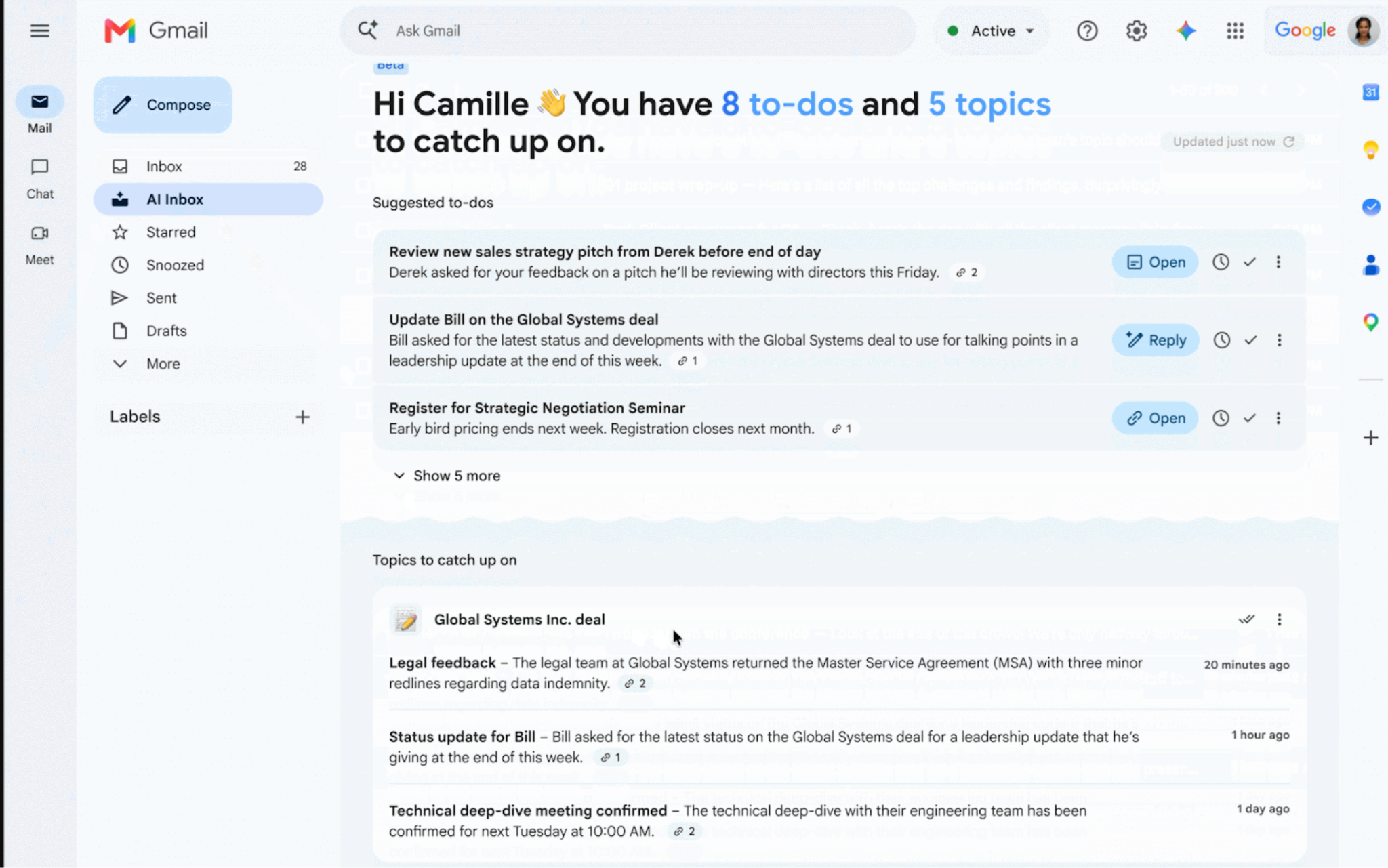Screen dimensions: 1388x868
Task: Open the Sent folder
Action: pos(208,297)
